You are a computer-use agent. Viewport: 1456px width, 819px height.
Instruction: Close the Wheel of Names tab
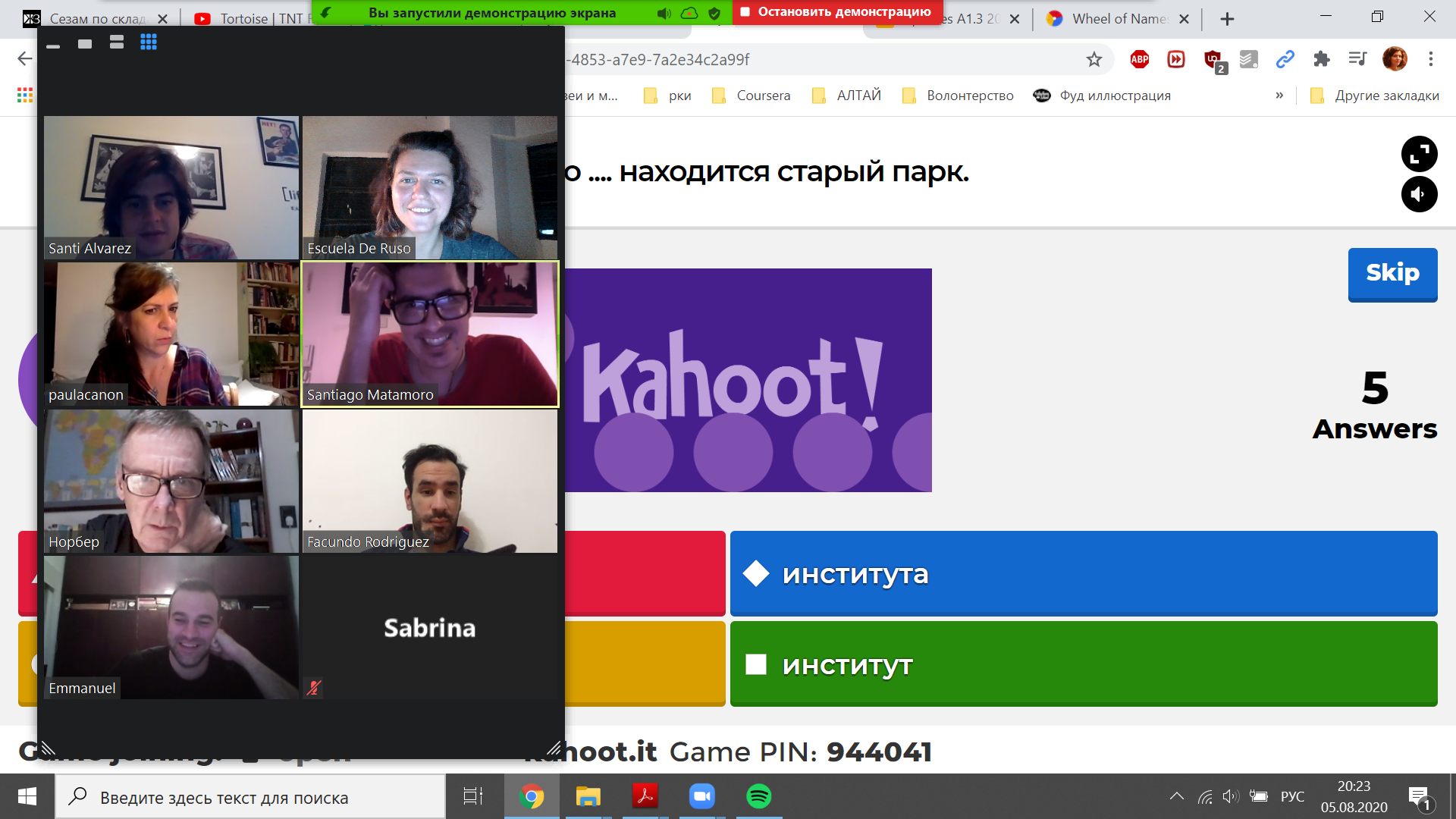coord(1184,19)
